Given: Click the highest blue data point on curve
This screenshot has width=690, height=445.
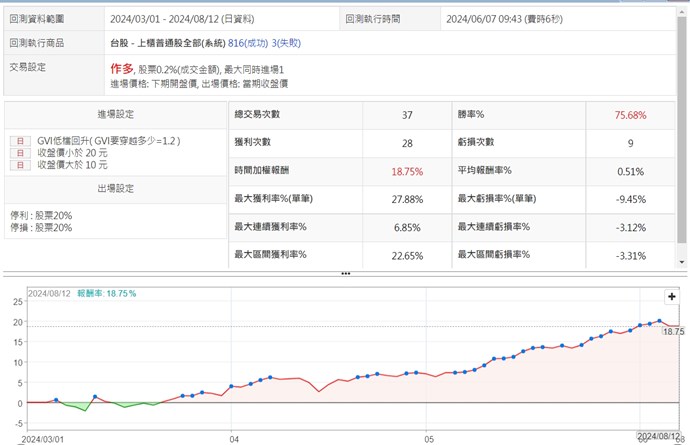Looking at the screenshot, I should (x=659, y=321).
